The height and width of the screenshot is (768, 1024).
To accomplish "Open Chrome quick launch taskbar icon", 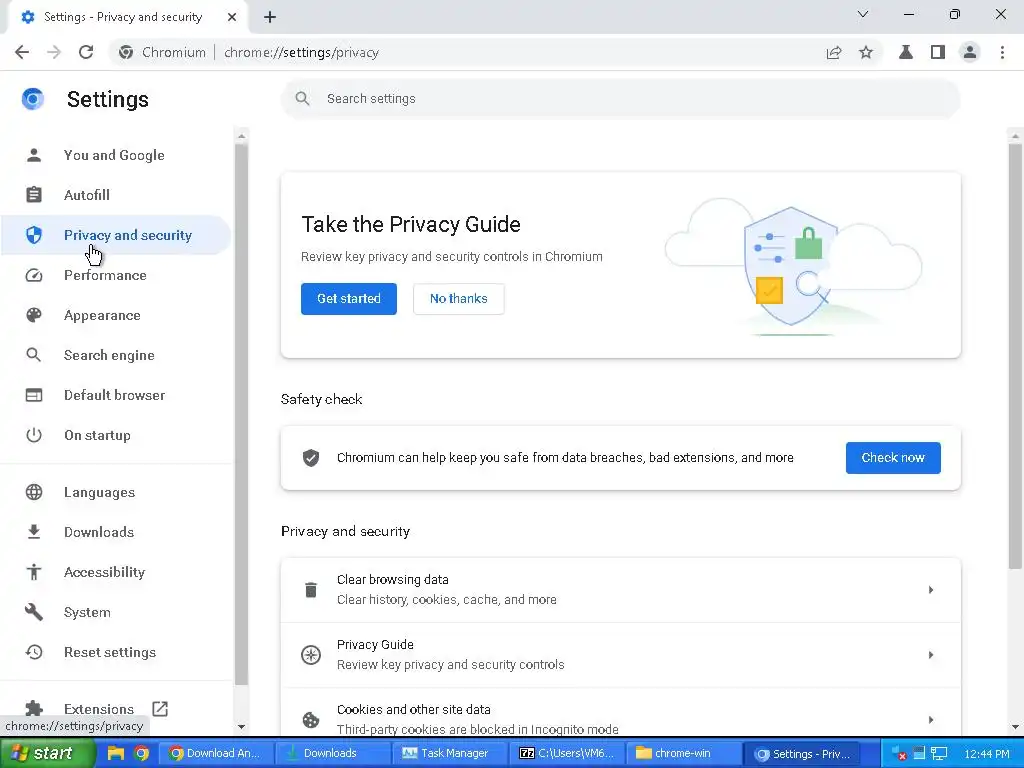I will 141,753.
